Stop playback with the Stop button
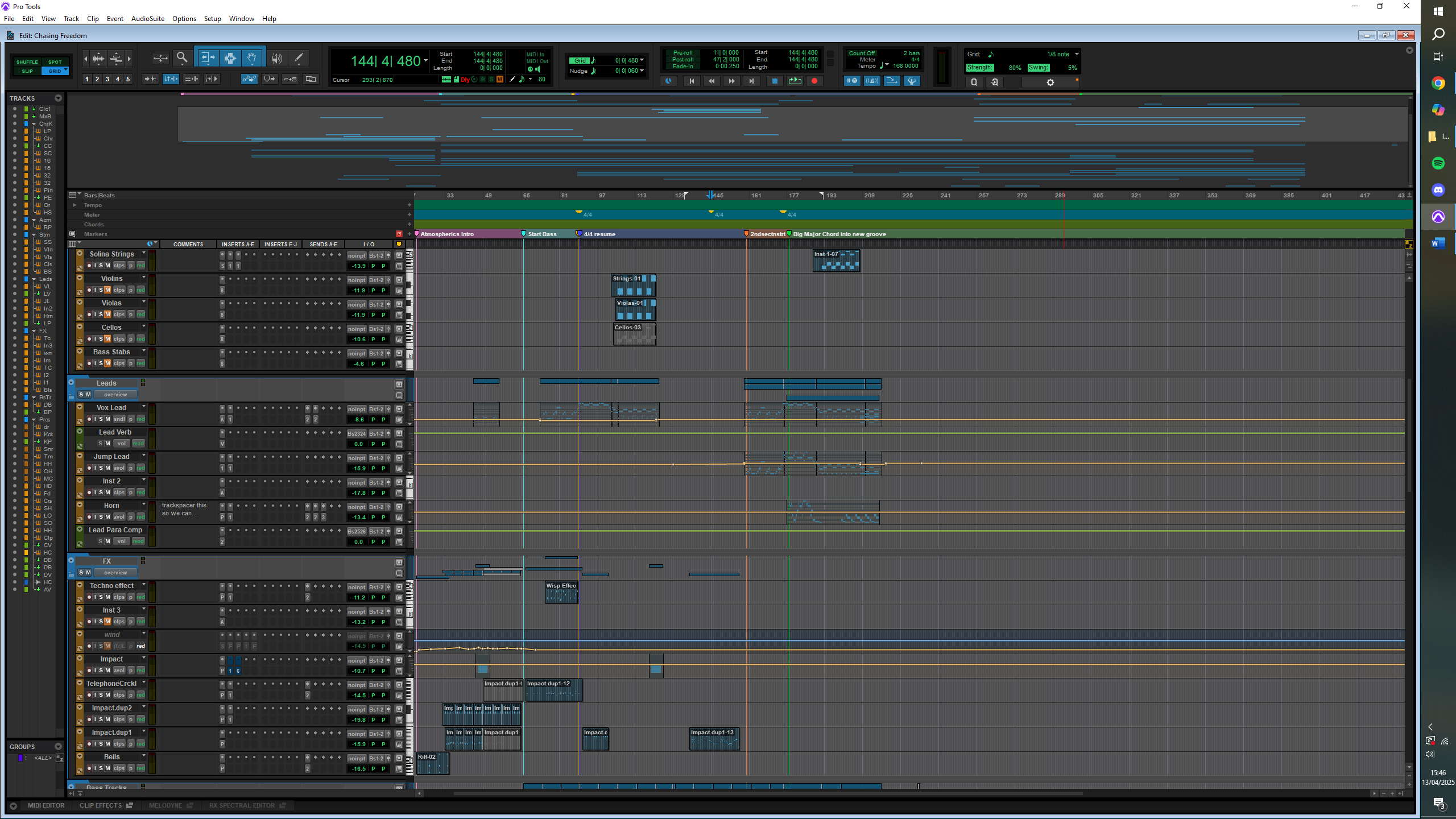Viewport: 1456px width, 819px height. tap(774, 81)
